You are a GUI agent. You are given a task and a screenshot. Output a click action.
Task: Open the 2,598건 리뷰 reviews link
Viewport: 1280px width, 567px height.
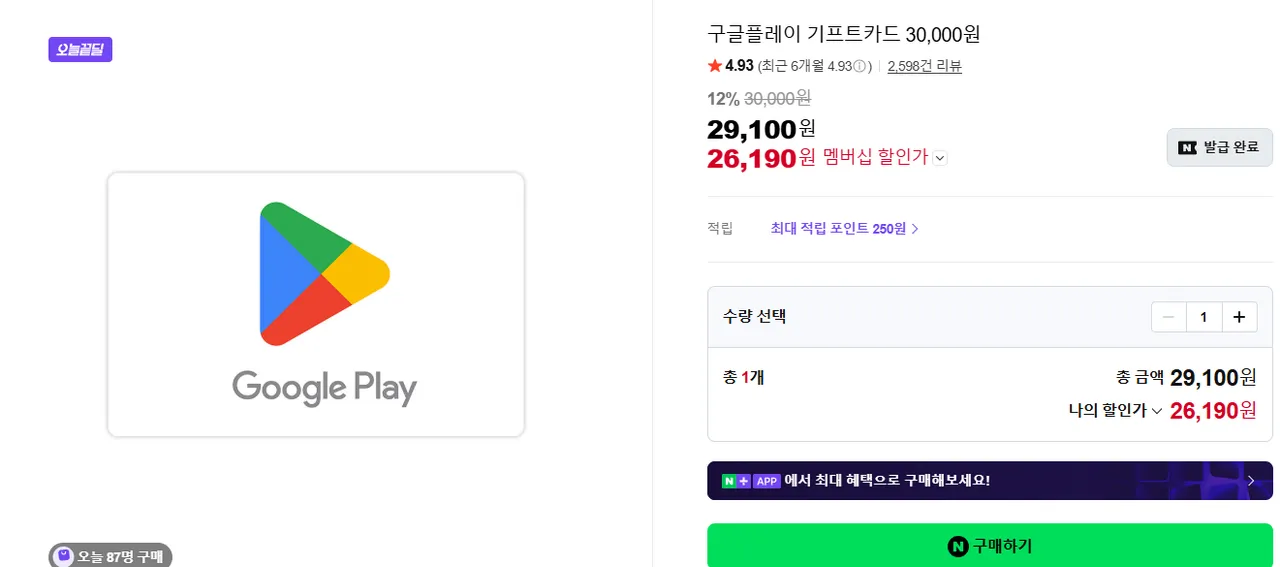click(924, 66)
